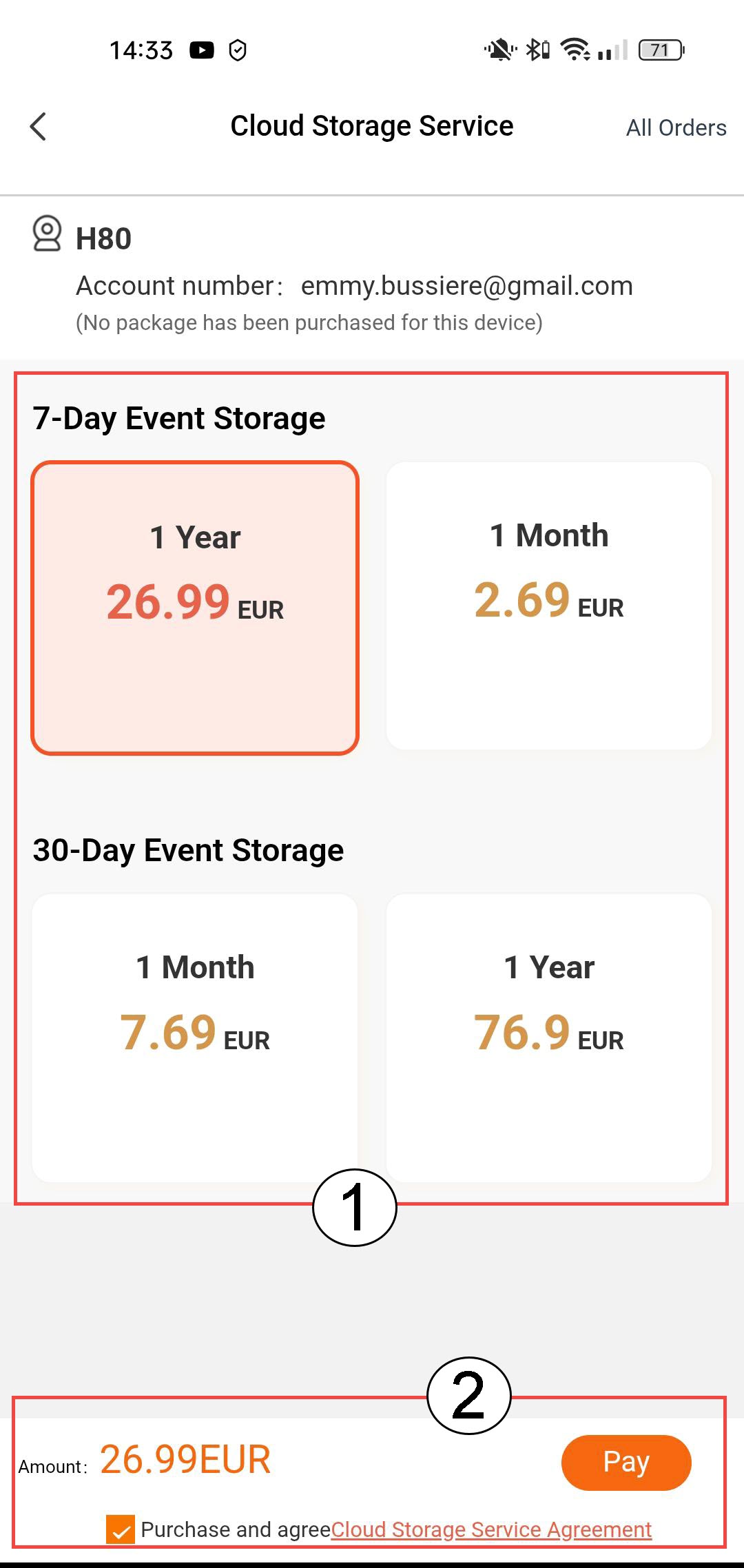Tap the battery level indicator

(661, 50)
